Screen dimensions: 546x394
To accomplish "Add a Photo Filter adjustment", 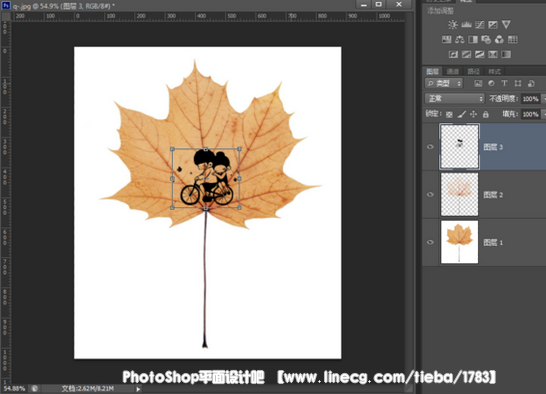I will click(x=486, y=39).
